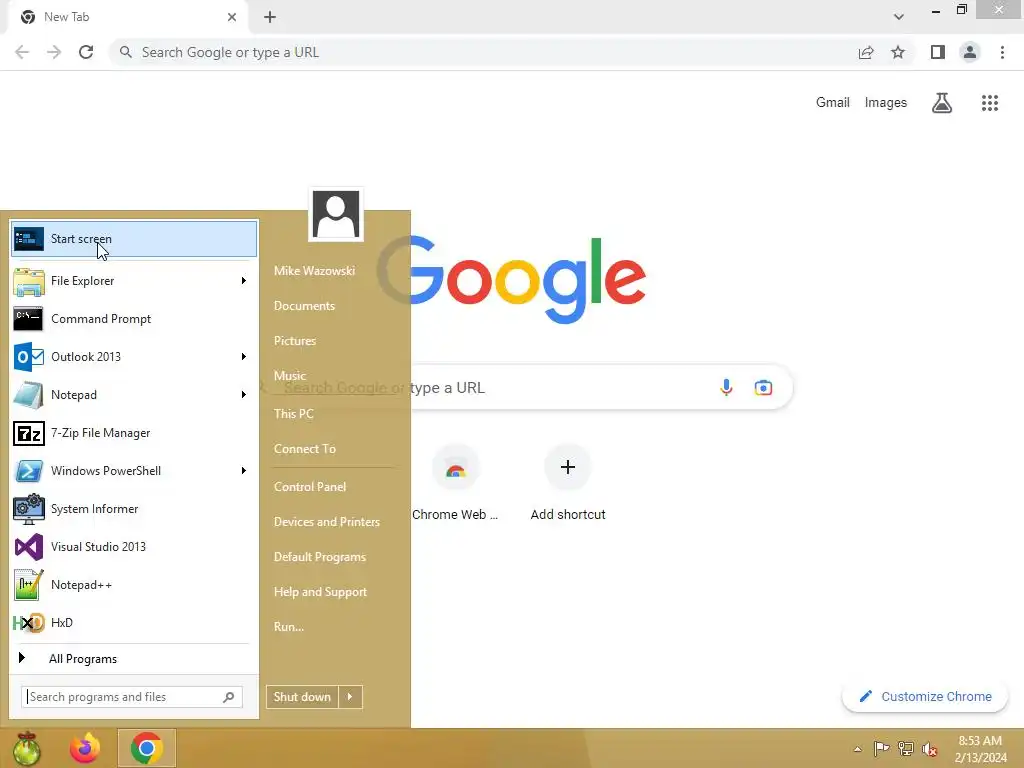
Task: Toggle Chrome side panel
Action: 938,52
